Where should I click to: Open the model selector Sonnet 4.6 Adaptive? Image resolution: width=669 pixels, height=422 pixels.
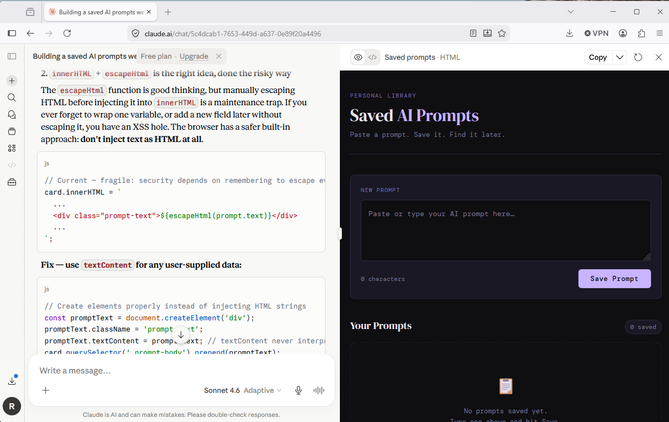[242, 390]
